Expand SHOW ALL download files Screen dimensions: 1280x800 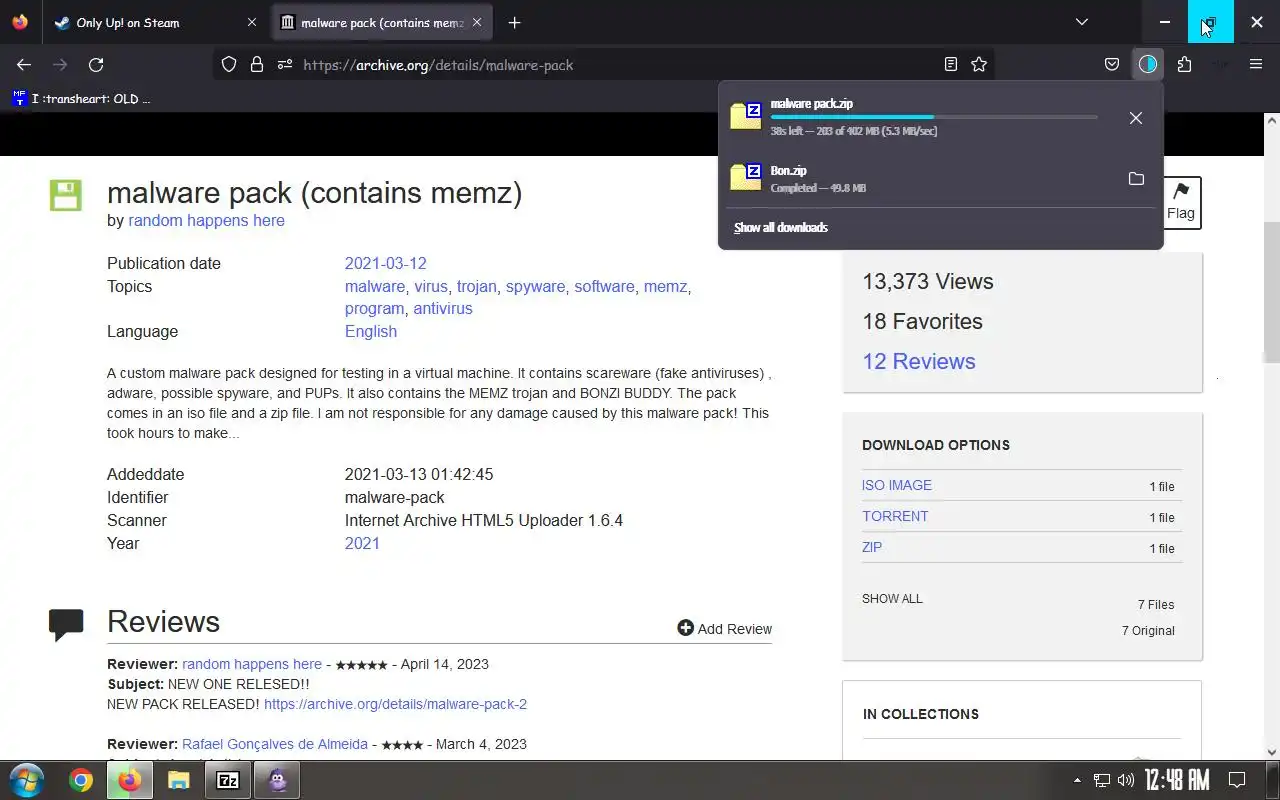(892, 598)
